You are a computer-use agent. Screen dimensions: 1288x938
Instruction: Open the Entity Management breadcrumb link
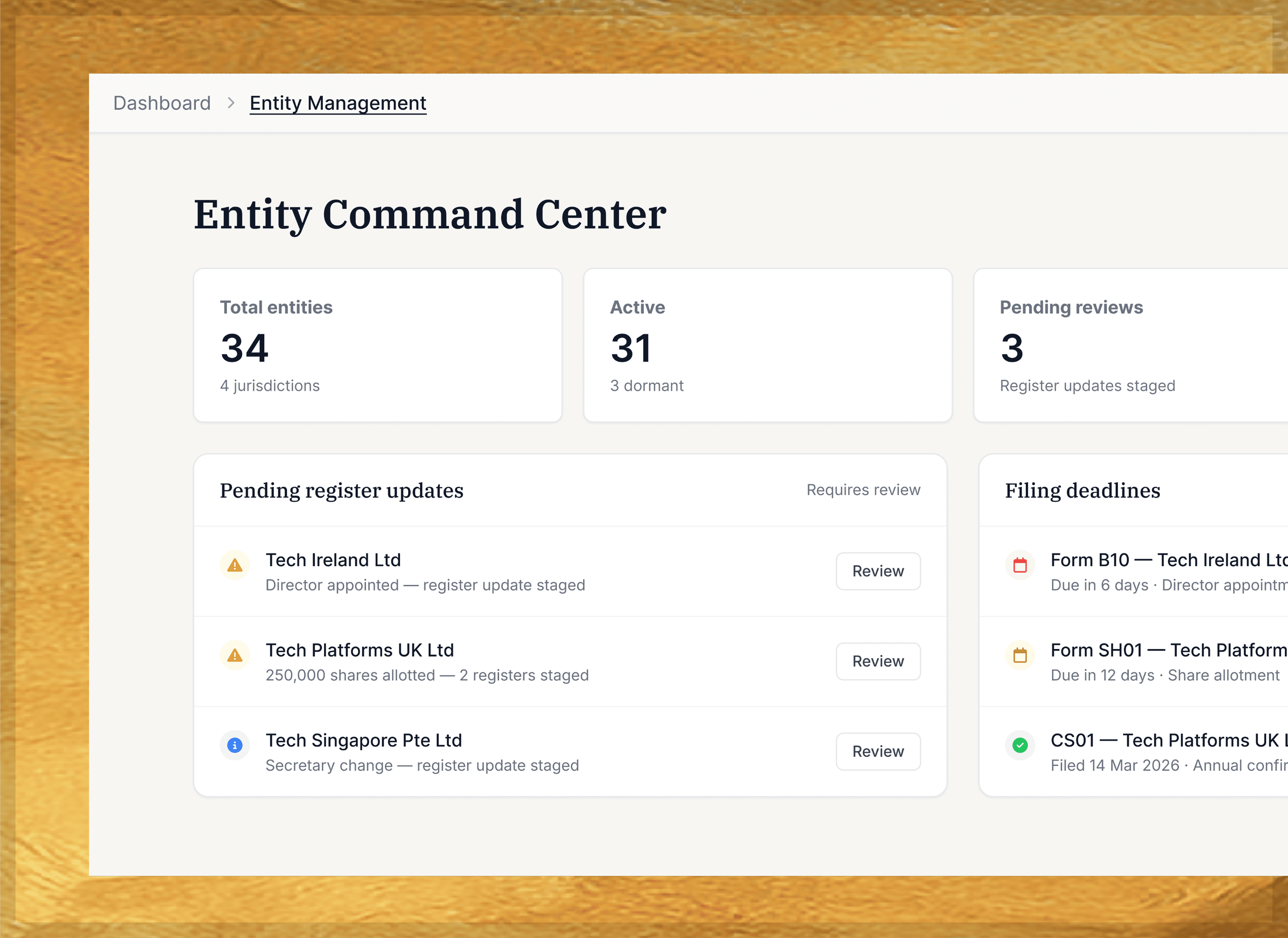[338, 103]
